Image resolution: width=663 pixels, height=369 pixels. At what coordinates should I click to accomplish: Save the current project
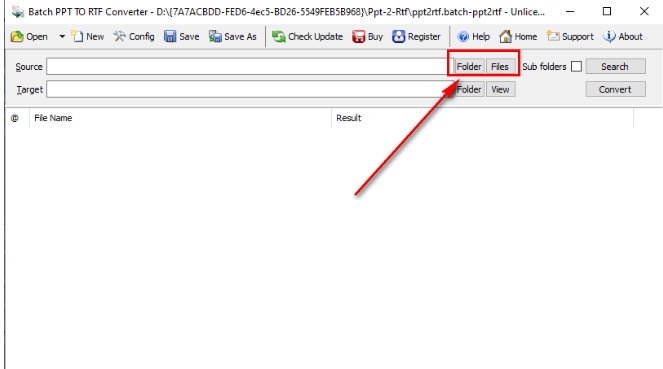coord(182,37)
